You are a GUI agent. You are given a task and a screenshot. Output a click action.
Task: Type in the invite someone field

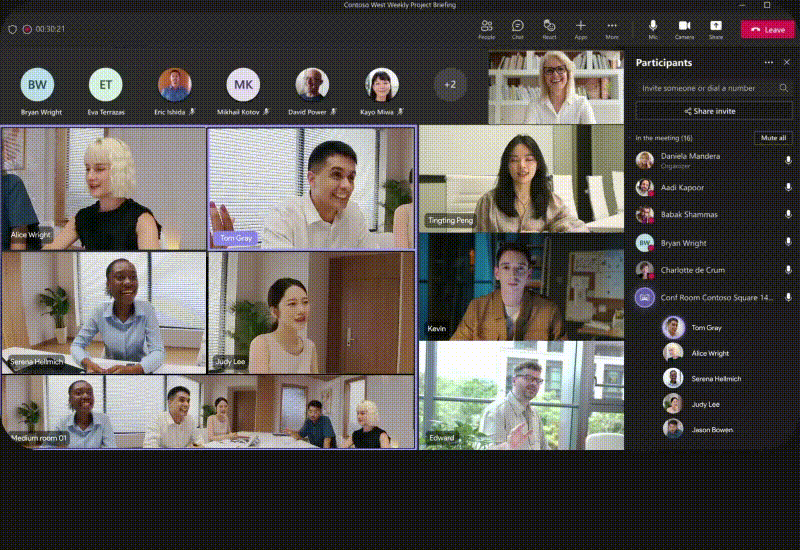pos(705,88)
